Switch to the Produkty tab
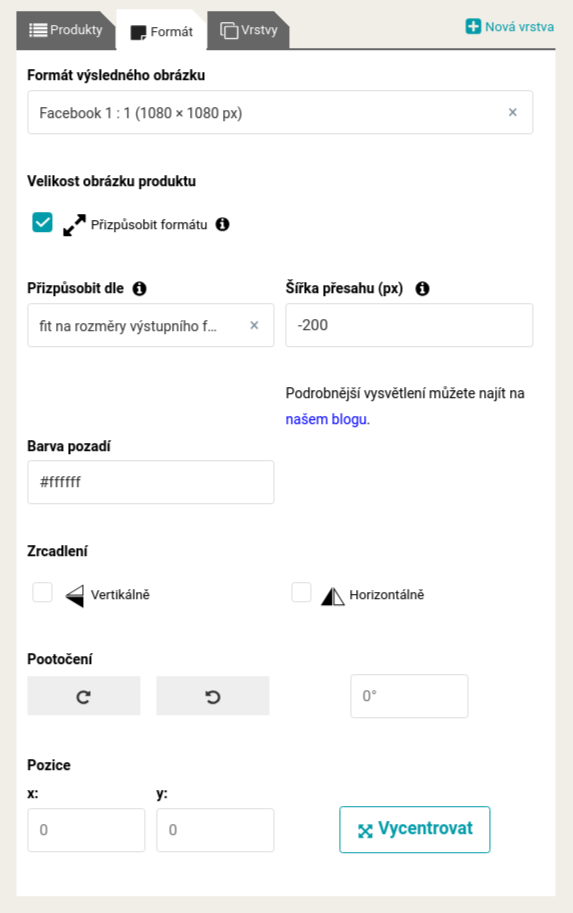This screenshot has height=913, width=573. 65,30
